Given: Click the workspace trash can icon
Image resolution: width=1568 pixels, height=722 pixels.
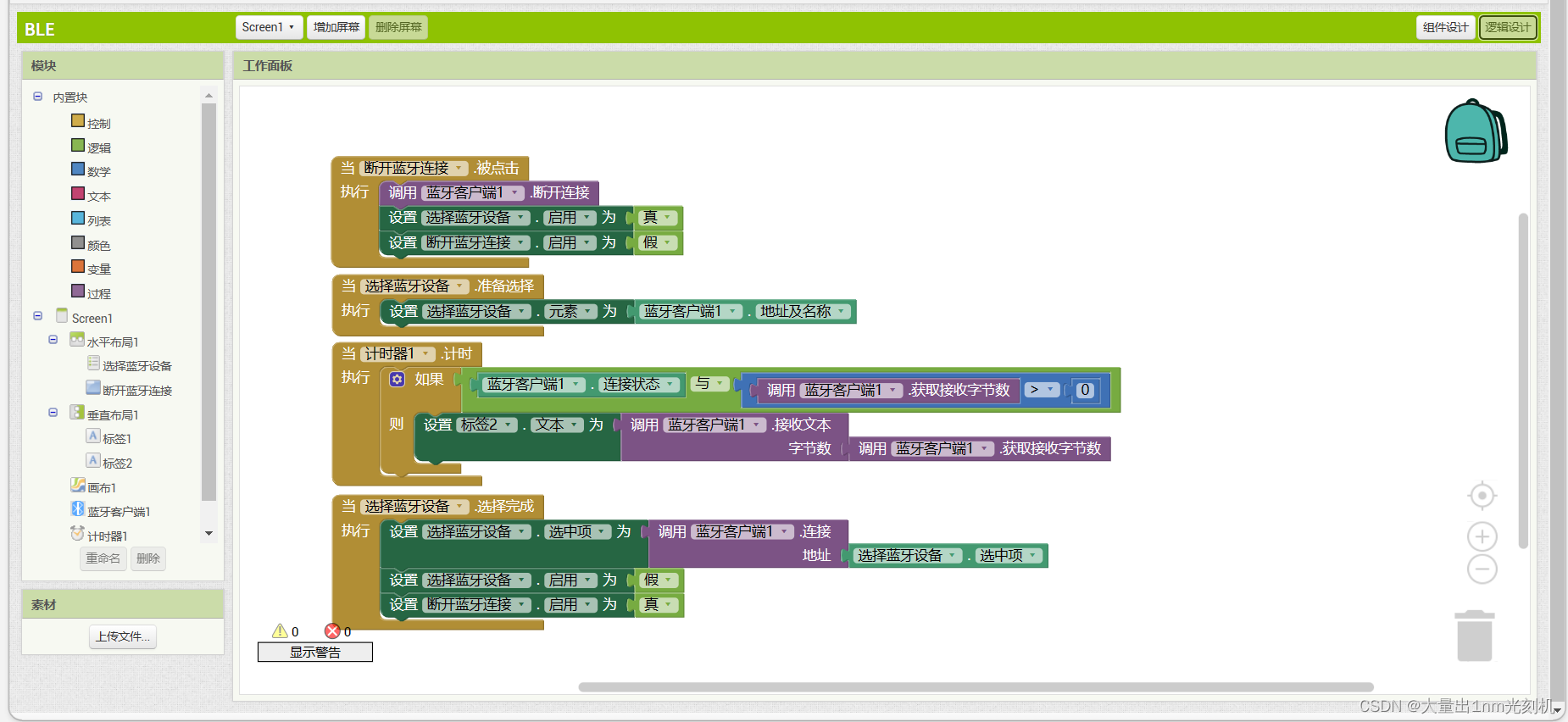Looking at the screenshot, I should pos(1475,636).
